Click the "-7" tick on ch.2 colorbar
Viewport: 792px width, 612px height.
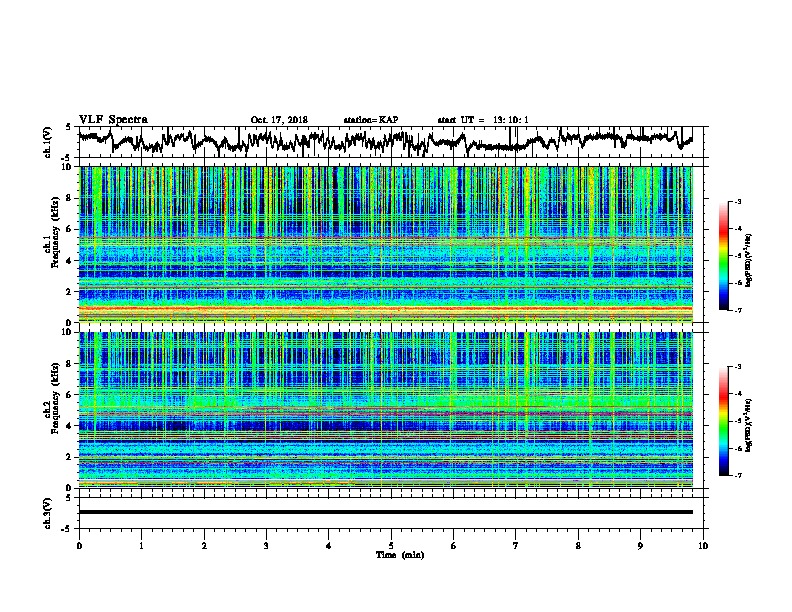tap(738, 475)
